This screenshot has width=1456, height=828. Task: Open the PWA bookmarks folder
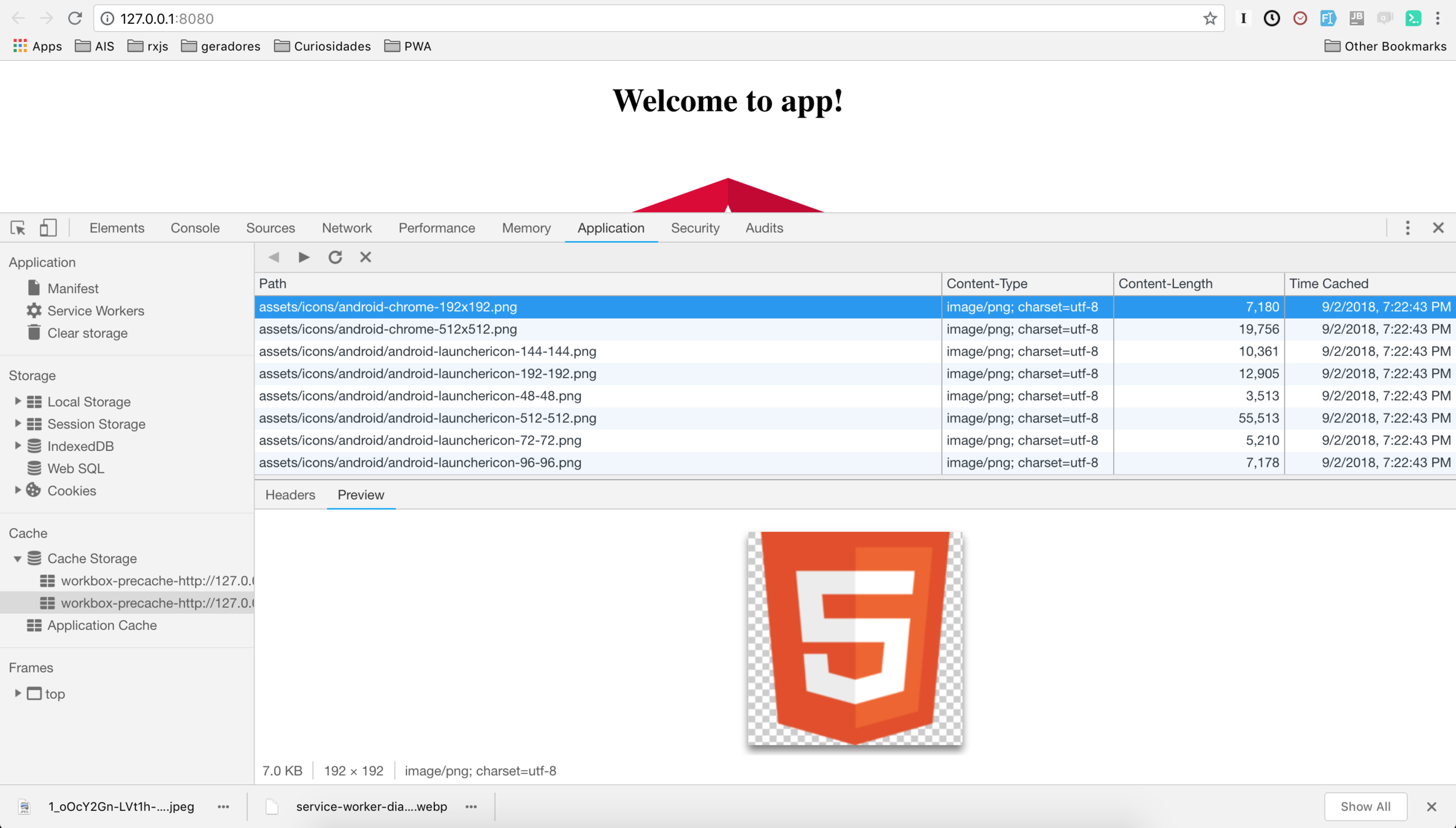click(408, 47)
